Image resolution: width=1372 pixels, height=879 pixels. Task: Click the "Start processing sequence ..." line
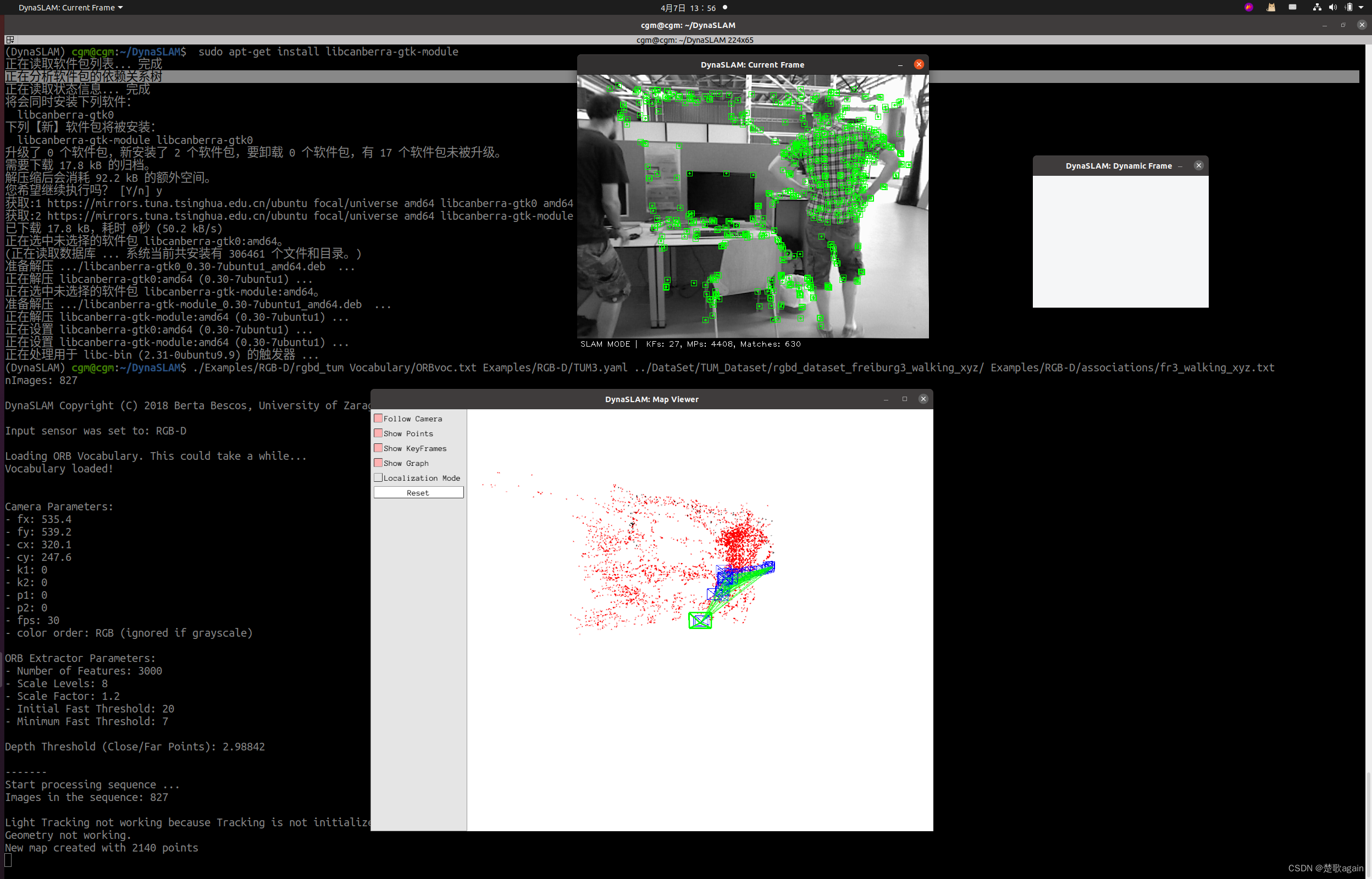(92, 786)
